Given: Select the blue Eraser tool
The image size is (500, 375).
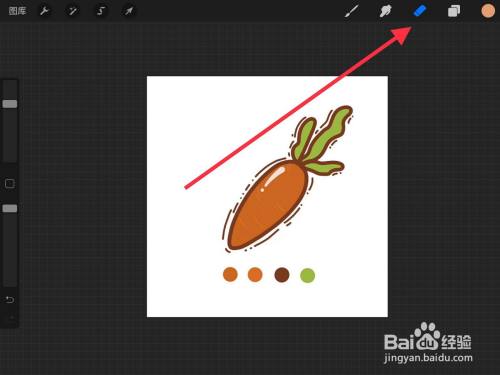Looking at the screenshot, I should pos(420,11).
